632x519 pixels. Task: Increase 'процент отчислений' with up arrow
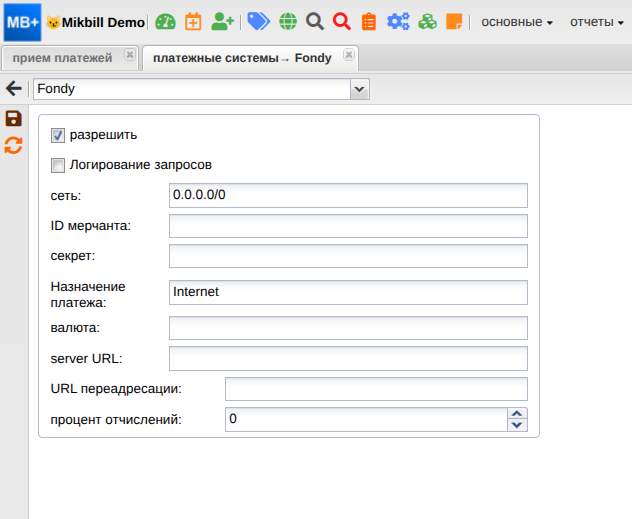point(517,414)
